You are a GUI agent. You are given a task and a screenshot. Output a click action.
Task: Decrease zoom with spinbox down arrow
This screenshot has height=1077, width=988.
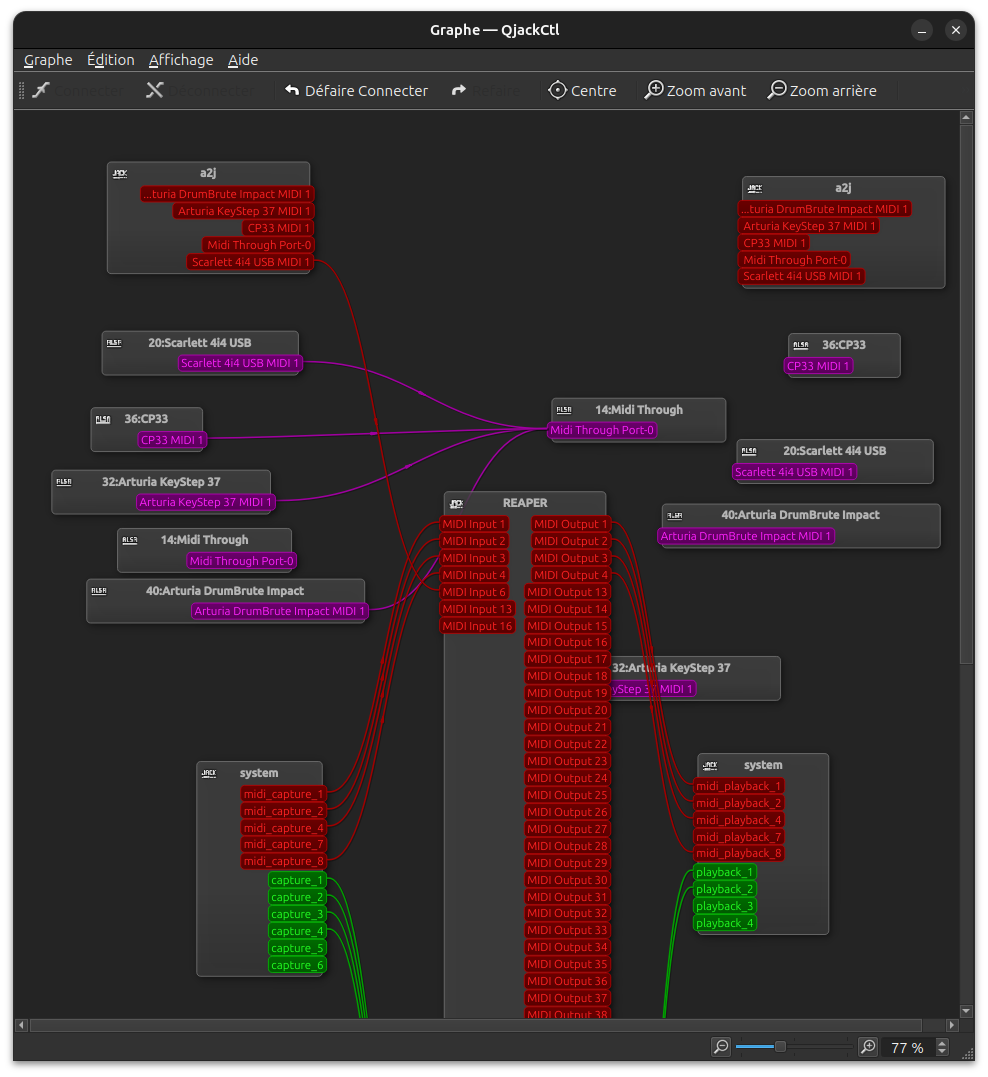[x=943, y=1052]
